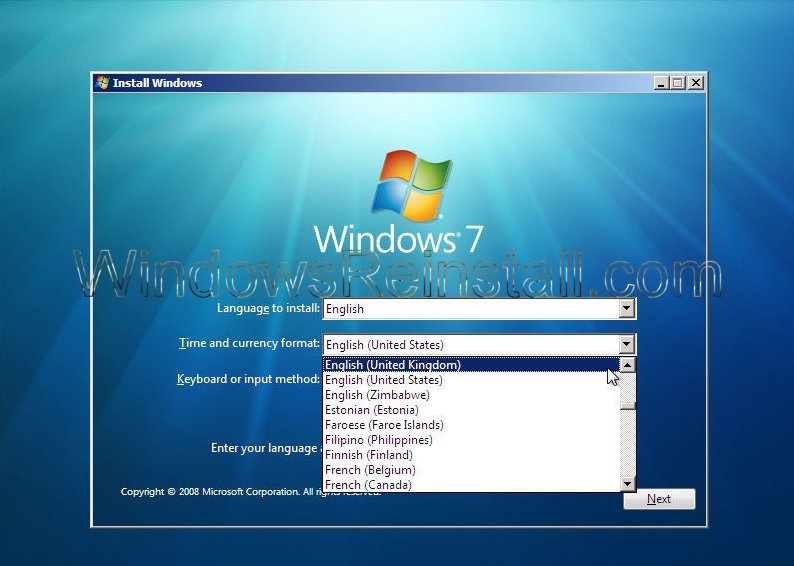Click the Language to install combo box
The height and width of the screenshot is (566, 794).
tap(470, 310)
